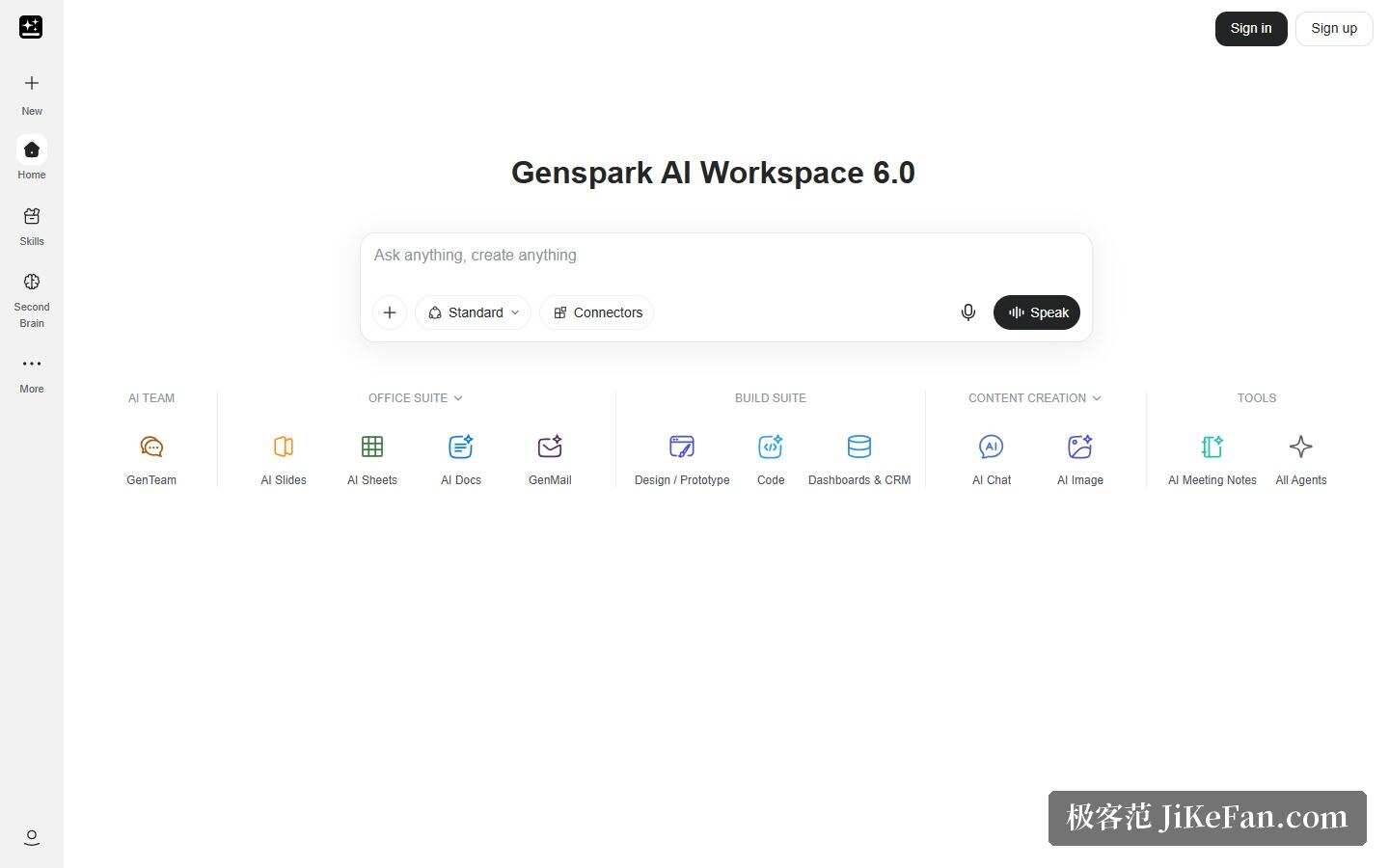The width and height of the screenshot is (1389, 868).
Task: Click the BUILD SUITE category label
Action: pos(771,397)
